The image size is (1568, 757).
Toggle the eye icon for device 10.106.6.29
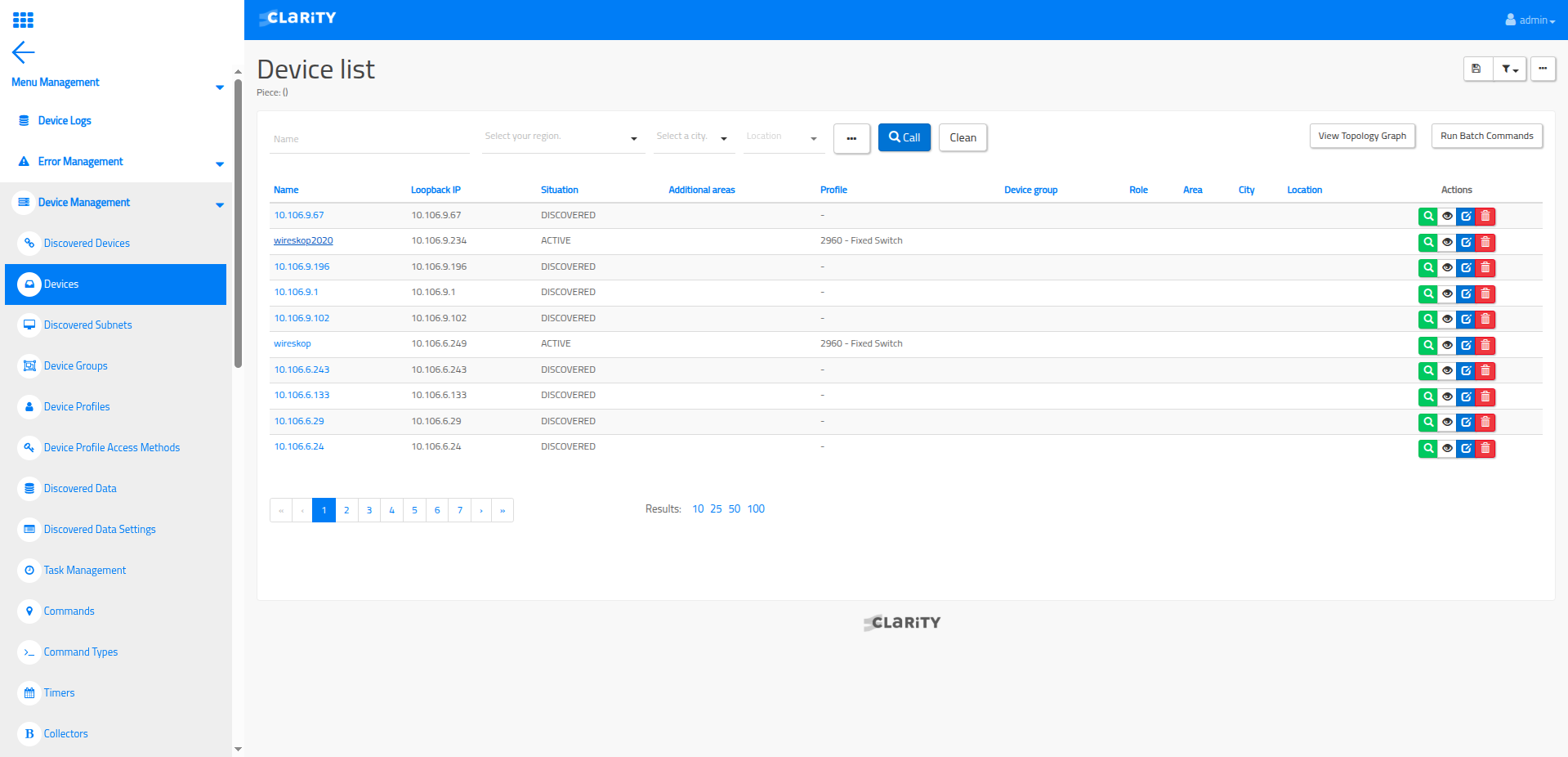pos(1447,423)
